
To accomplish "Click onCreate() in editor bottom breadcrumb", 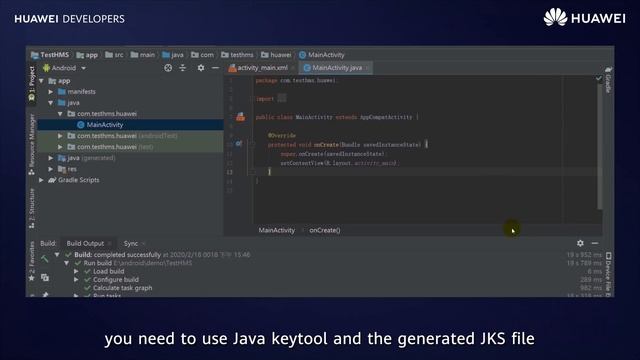I will (x=325, y=230).
